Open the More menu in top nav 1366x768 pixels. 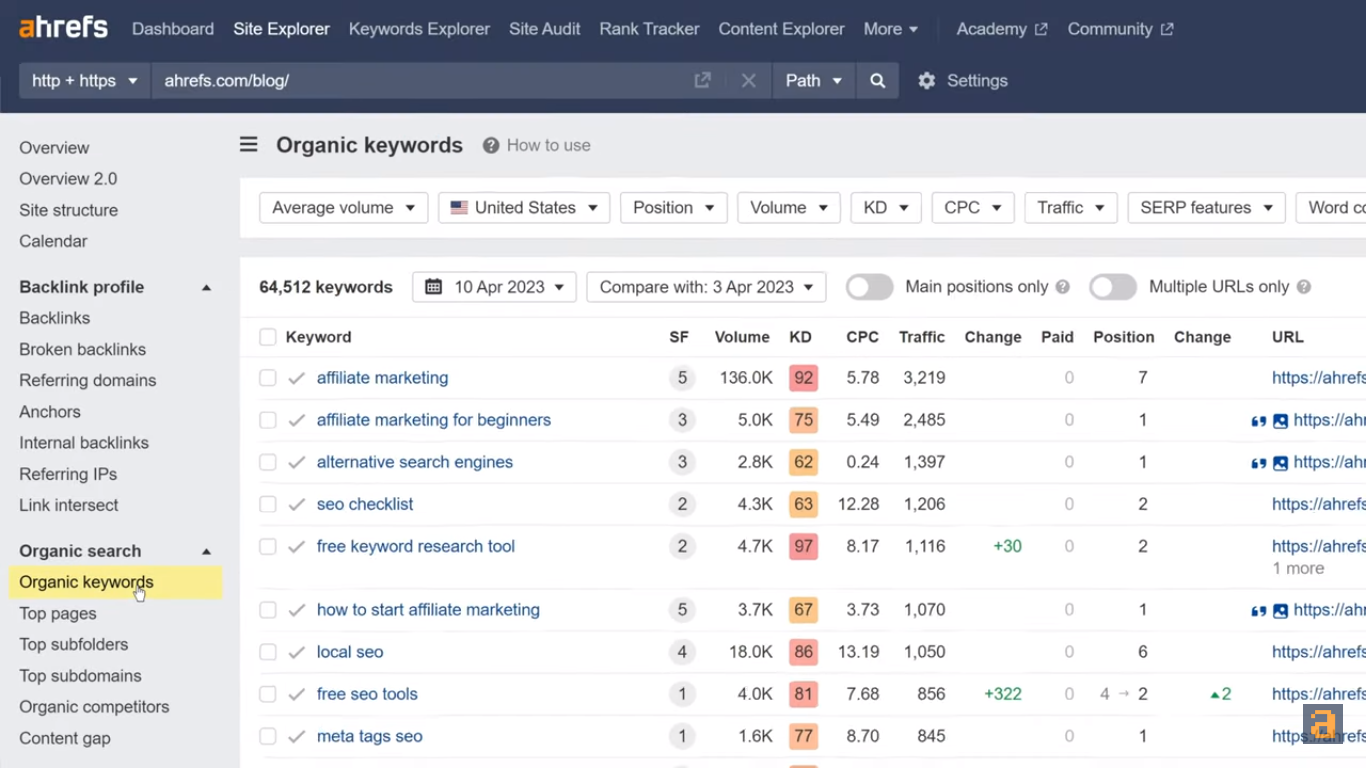pyautogui.click(x=890, y=29)
